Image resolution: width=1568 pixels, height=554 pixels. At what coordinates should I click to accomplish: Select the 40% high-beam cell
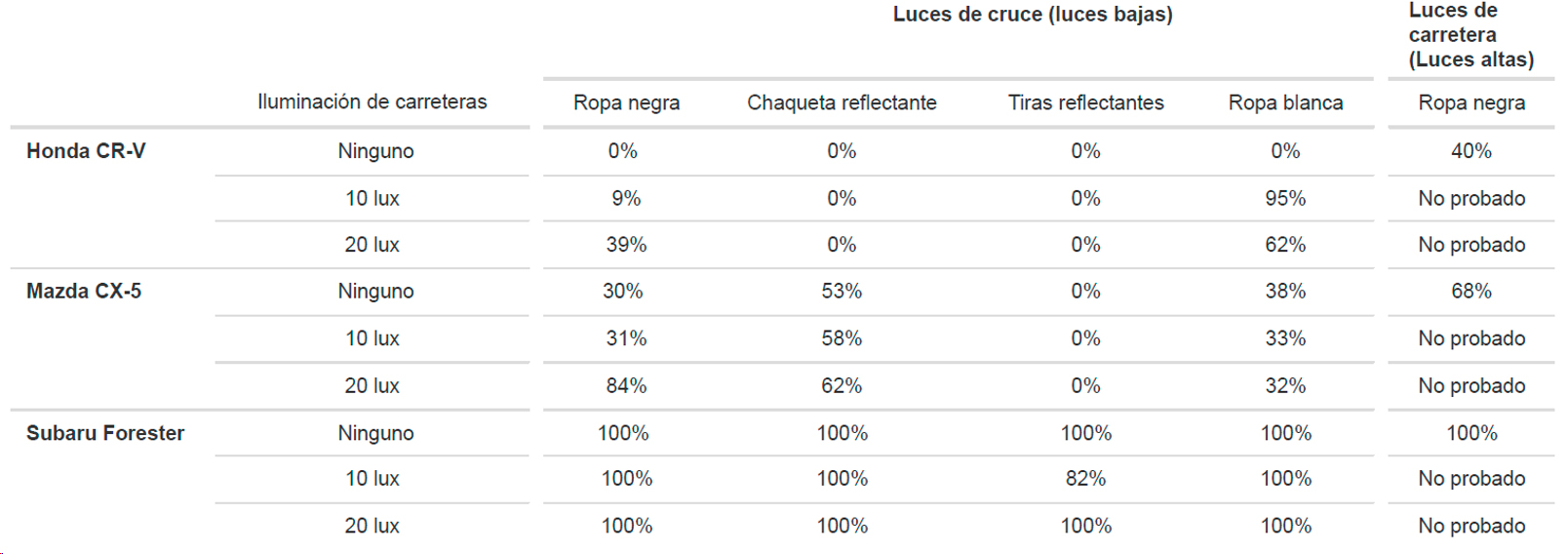(x=1470, y=151)
